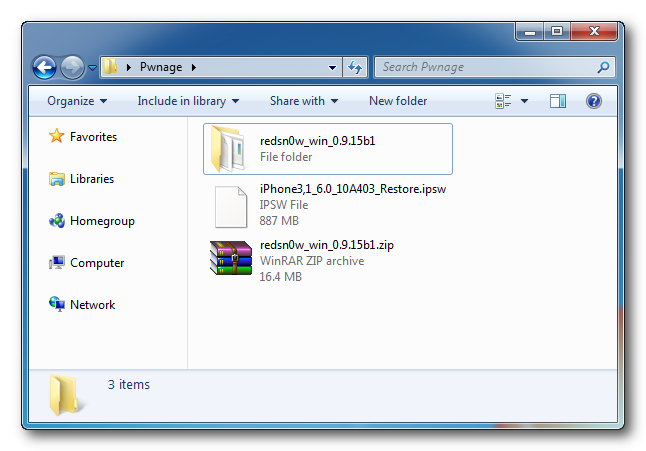Click the WinRAR archive books icon
Viewport: 646px width, 451px height.
click(231, 258)
